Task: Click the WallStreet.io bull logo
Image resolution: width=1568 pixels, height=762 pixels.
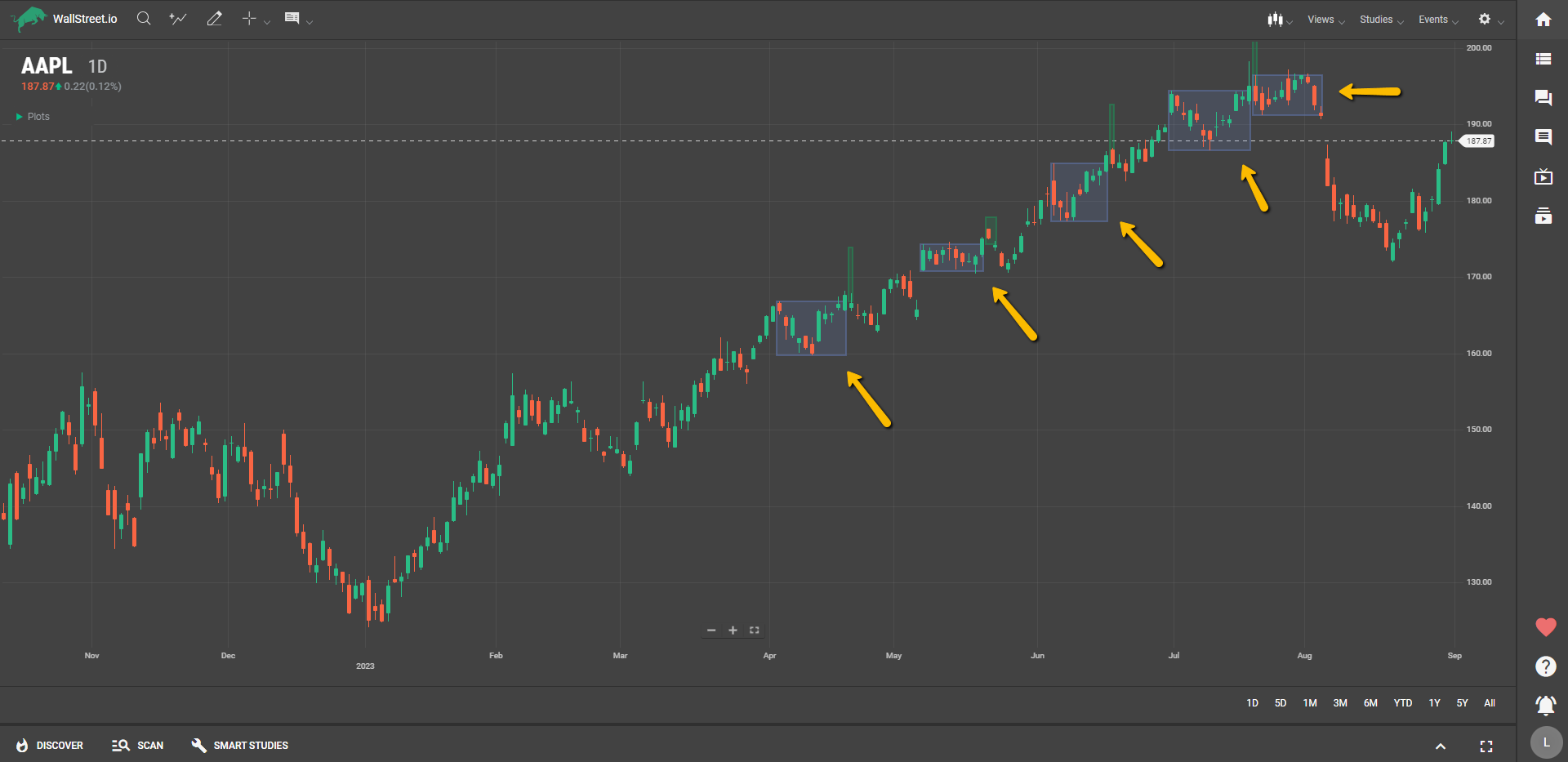Action: tap(29, 19)
